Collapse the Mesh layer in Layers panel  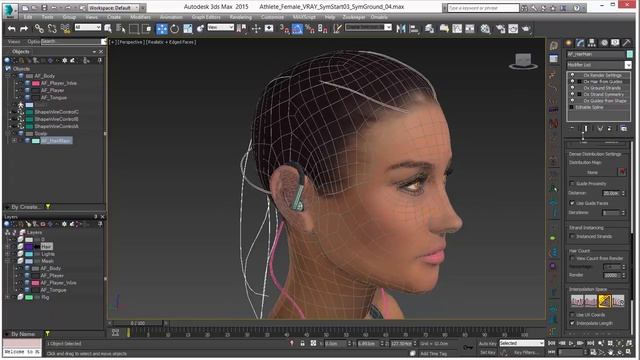[8, 261]
